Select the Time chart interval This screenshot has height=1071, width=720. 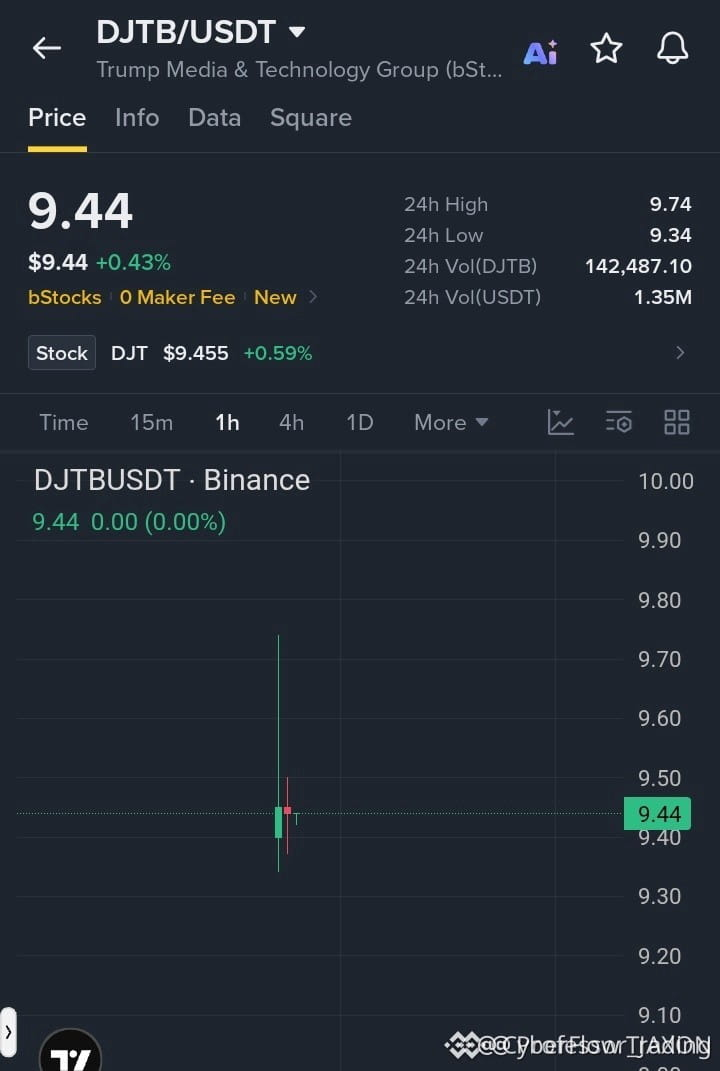pos(64,422)
